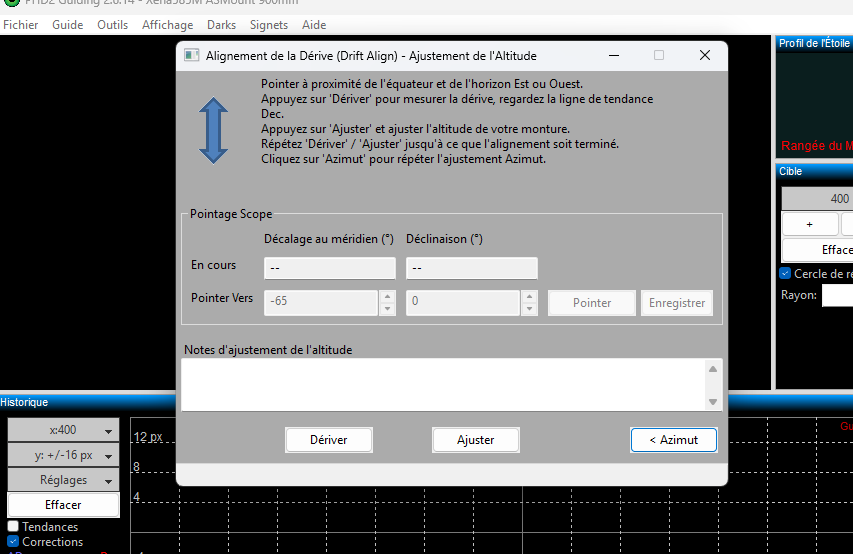Click the En cours meridian offset field
The image size is (853, 554).
330,268
